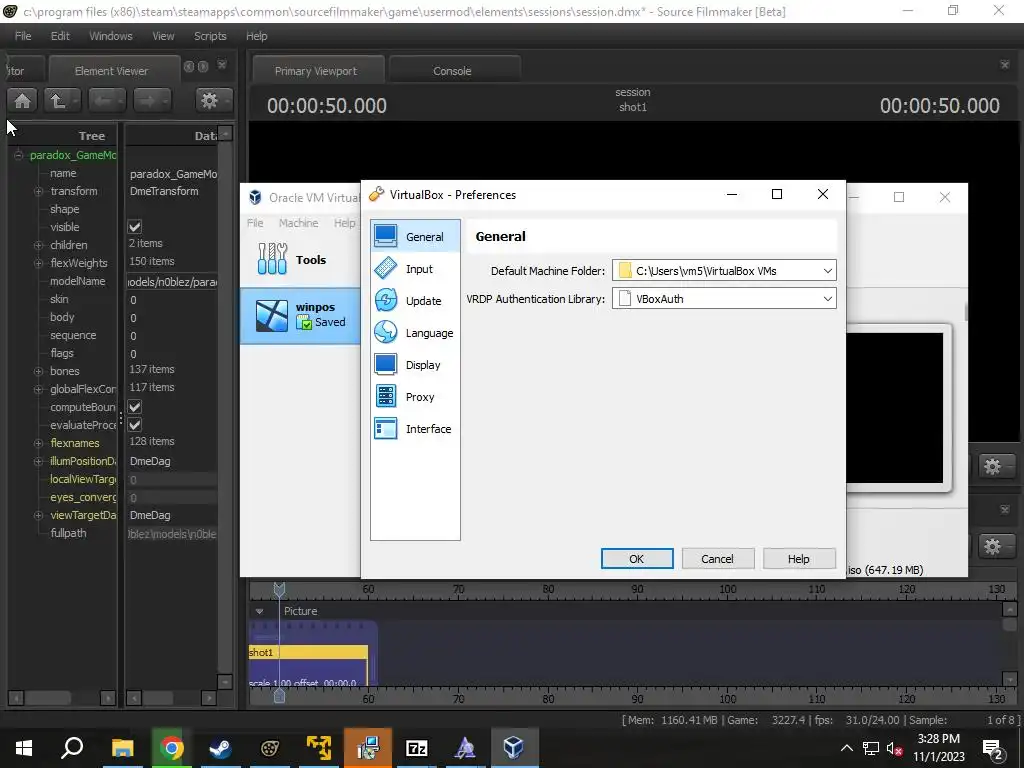Image resolution: width=1024 pixels, height=768 pixels.
Task: Toggle the computeBounds checkbox
Action: pyautogui.click(x=135, y=406)
